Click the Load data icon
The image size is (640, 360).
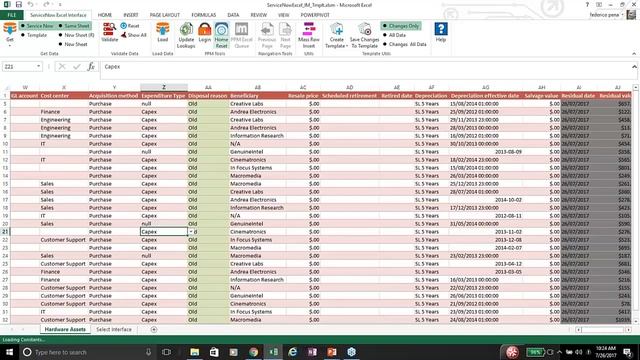tap(162, 30)
